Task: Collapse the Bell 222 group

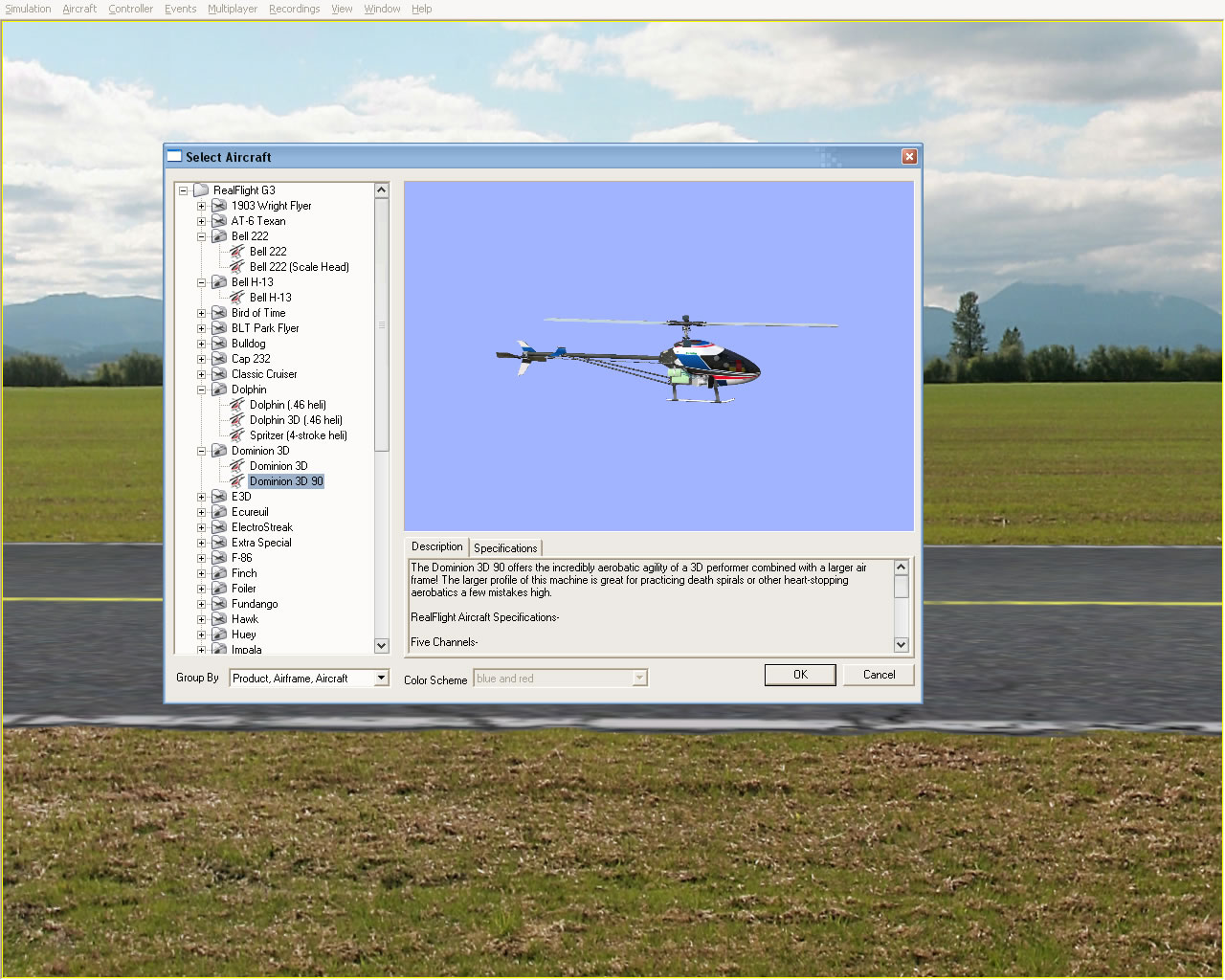Action: click(x=201, y=236)
